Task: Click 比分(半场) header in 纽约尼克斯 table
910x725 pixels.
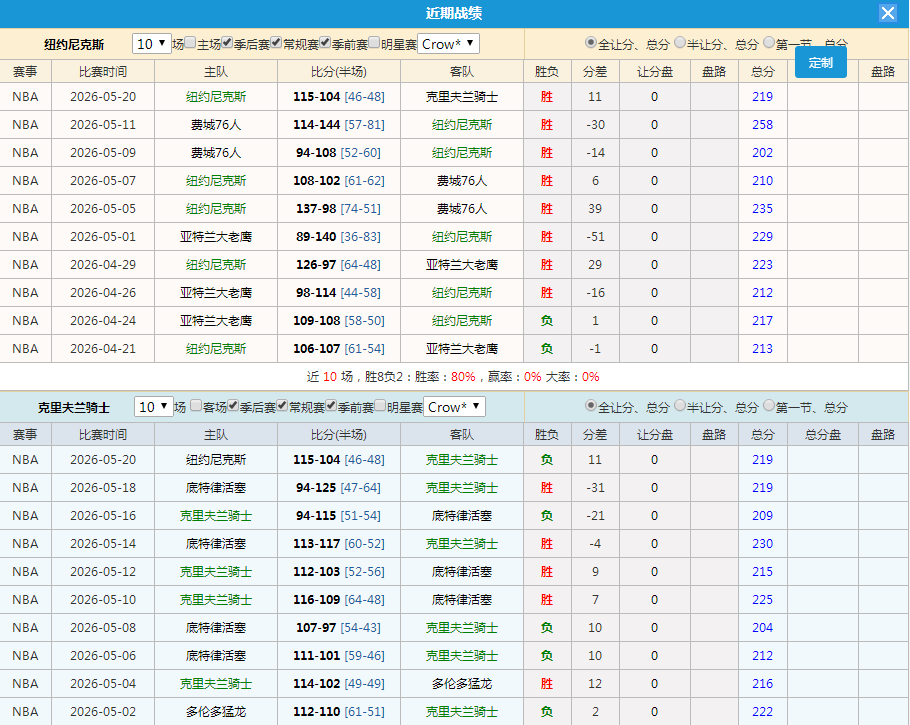Action: pos(338,71)
